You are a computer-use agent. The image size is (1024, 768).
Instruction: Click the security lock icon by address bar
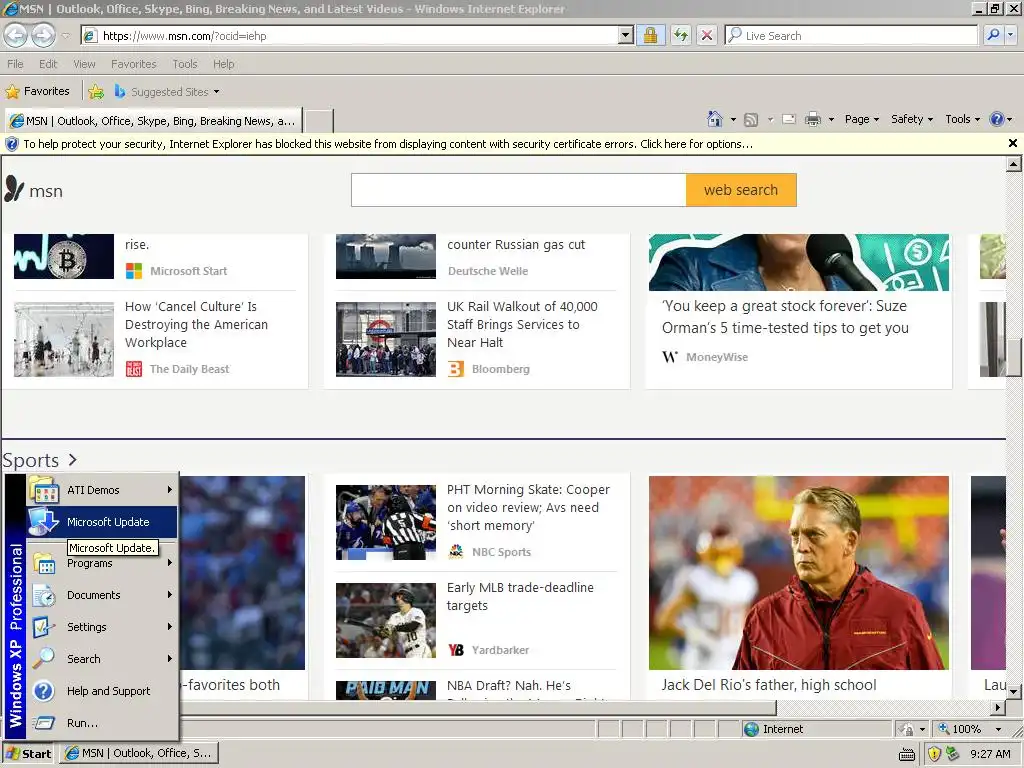click(x=650, y=35)
